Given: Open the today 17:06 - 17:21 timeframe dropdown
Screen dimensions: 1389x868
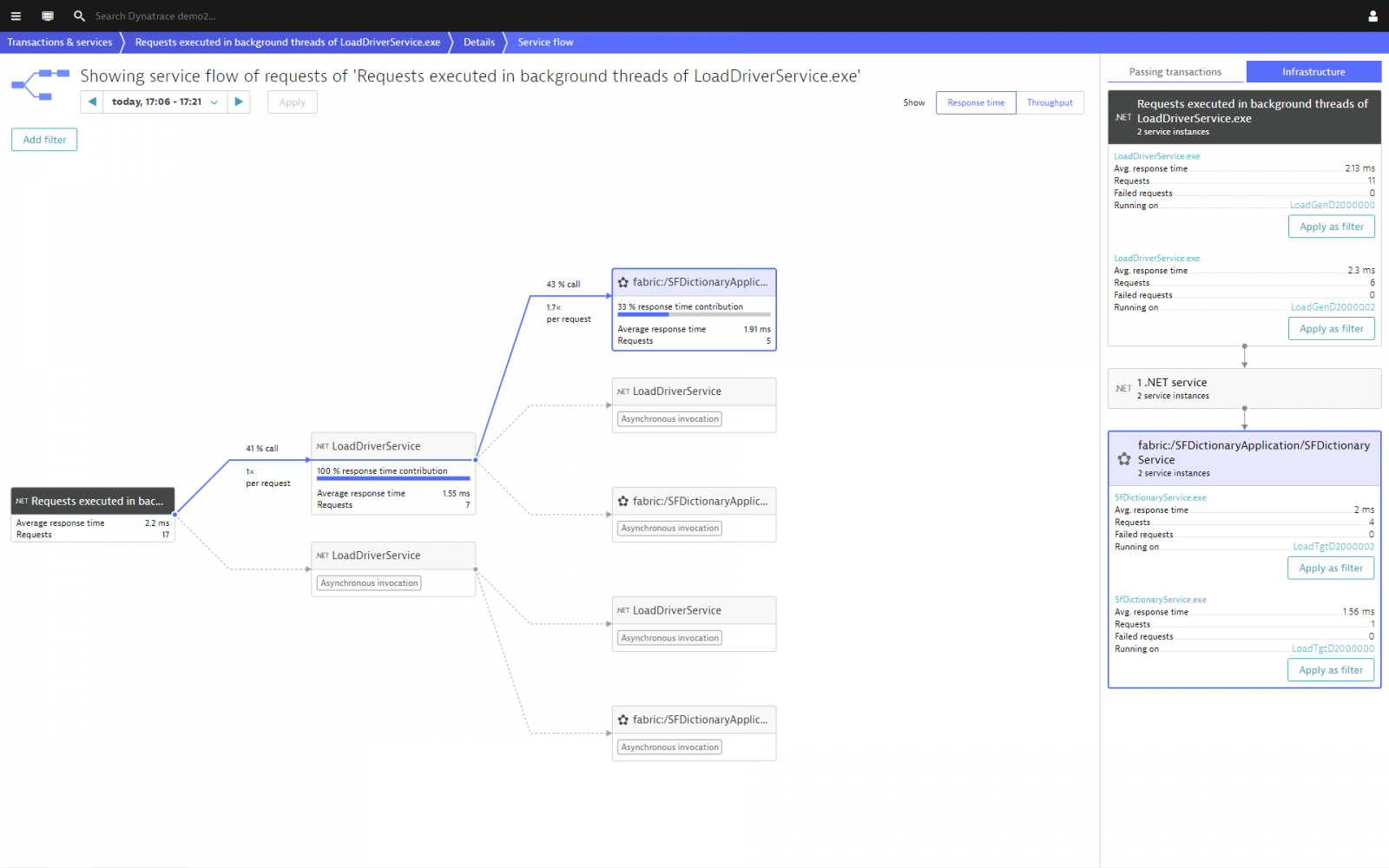Looking at the screenshot, I should (x=165, y=102).
